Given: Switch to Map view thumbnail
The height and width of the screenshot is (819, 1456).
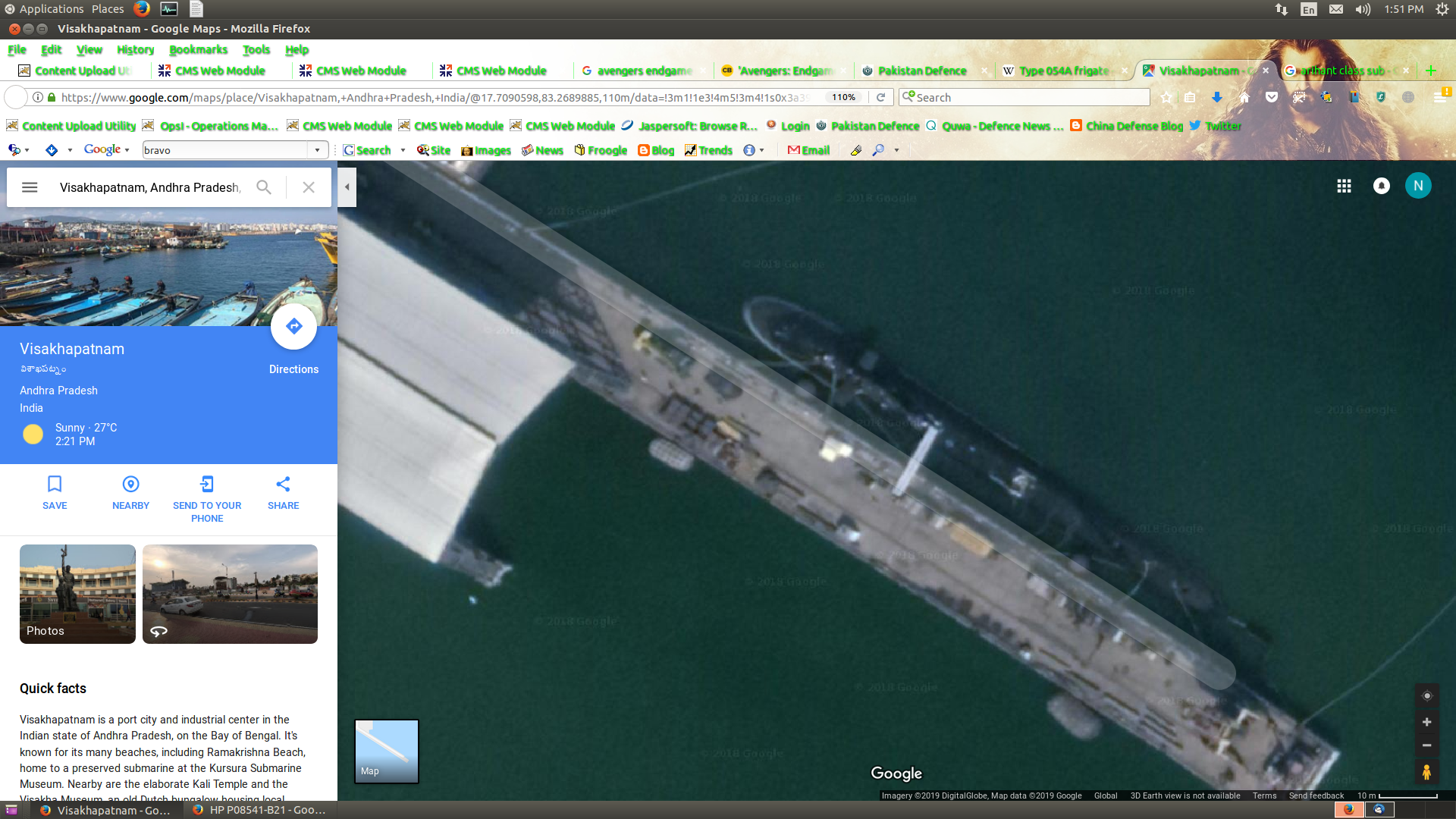Looking at the screenshot, I should pyautogui.click(x=387, y=751).
